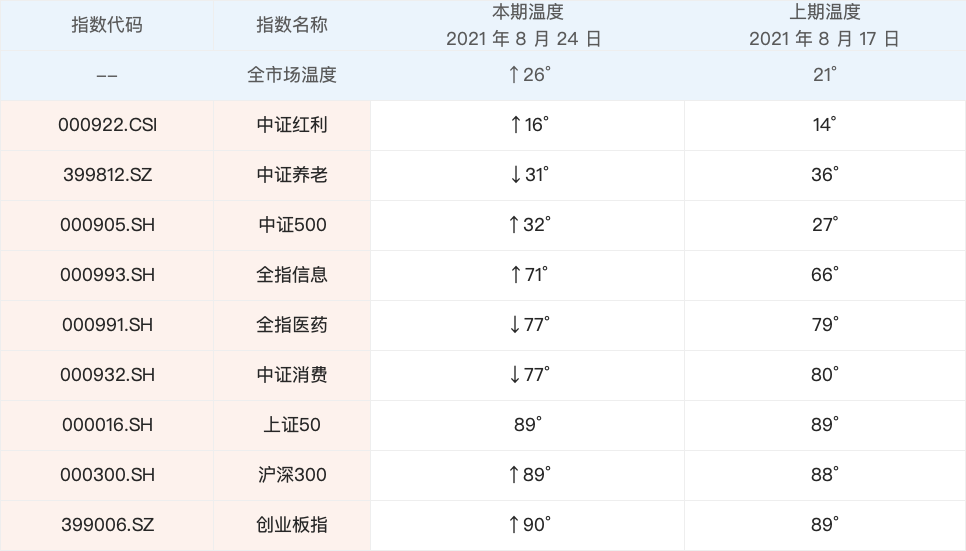The width and height of the screenshot is (966, 551).
Task: Click the up arrow in the 沪深300 row
Action: point(515,475)
